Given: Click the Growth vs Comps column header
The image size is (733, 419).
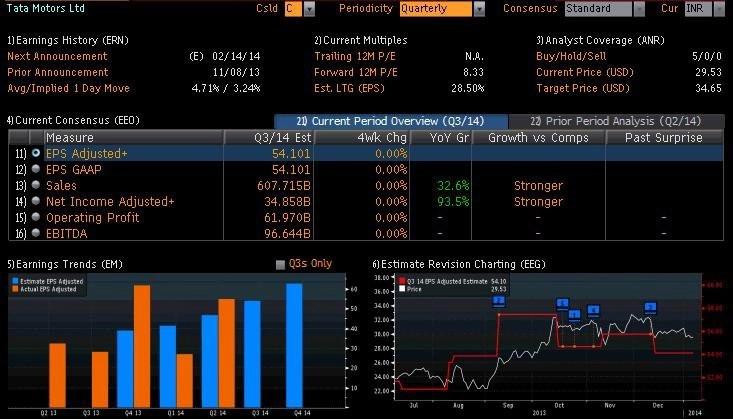Looking at the screenshot, I should tap(539, 137).
